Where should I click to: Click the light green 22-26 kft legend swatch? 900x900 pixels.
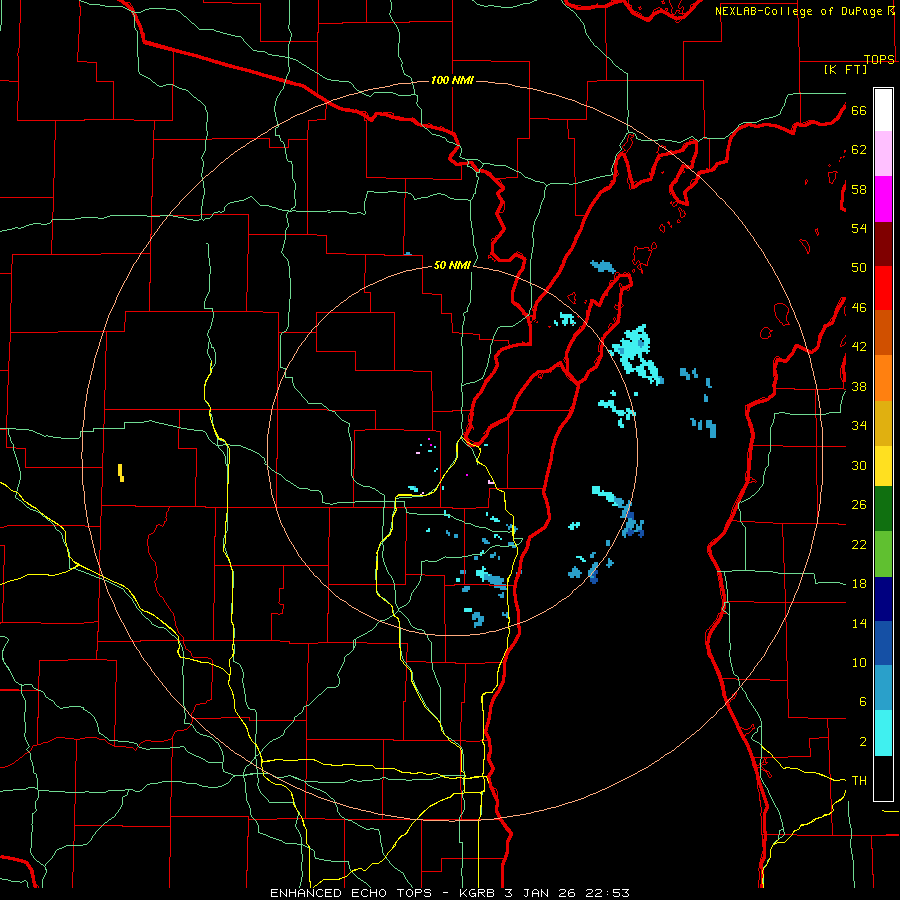click(x=883, y=554)
